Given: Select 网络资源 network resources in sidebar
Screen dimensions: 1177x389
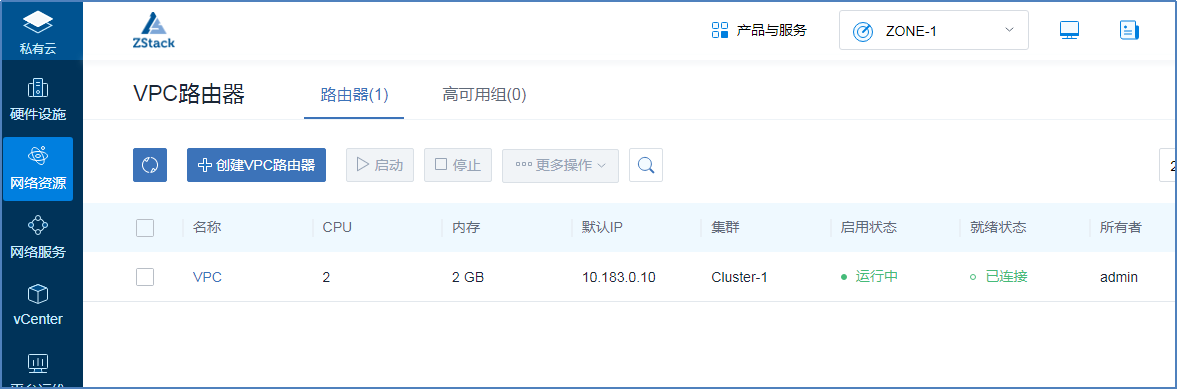Looking at the screenshot, I should (38, 169).
